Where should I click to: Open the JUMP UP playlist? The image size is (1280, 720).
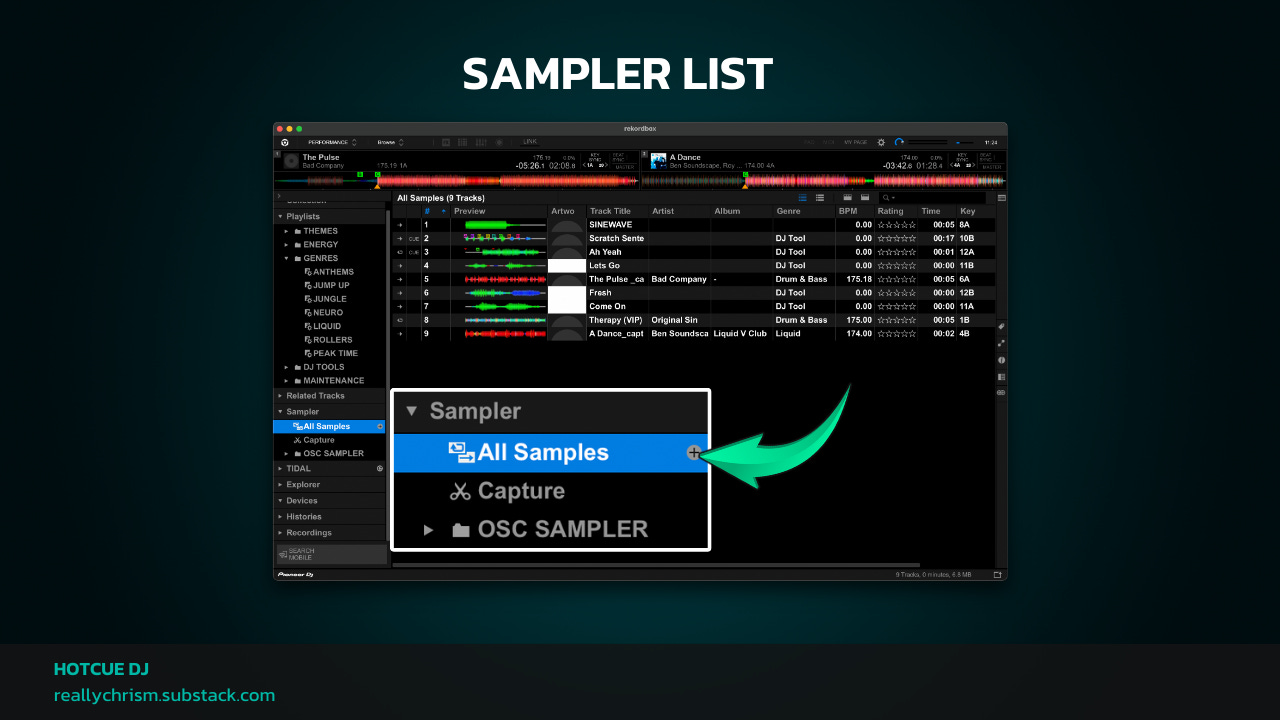[330, 285]
